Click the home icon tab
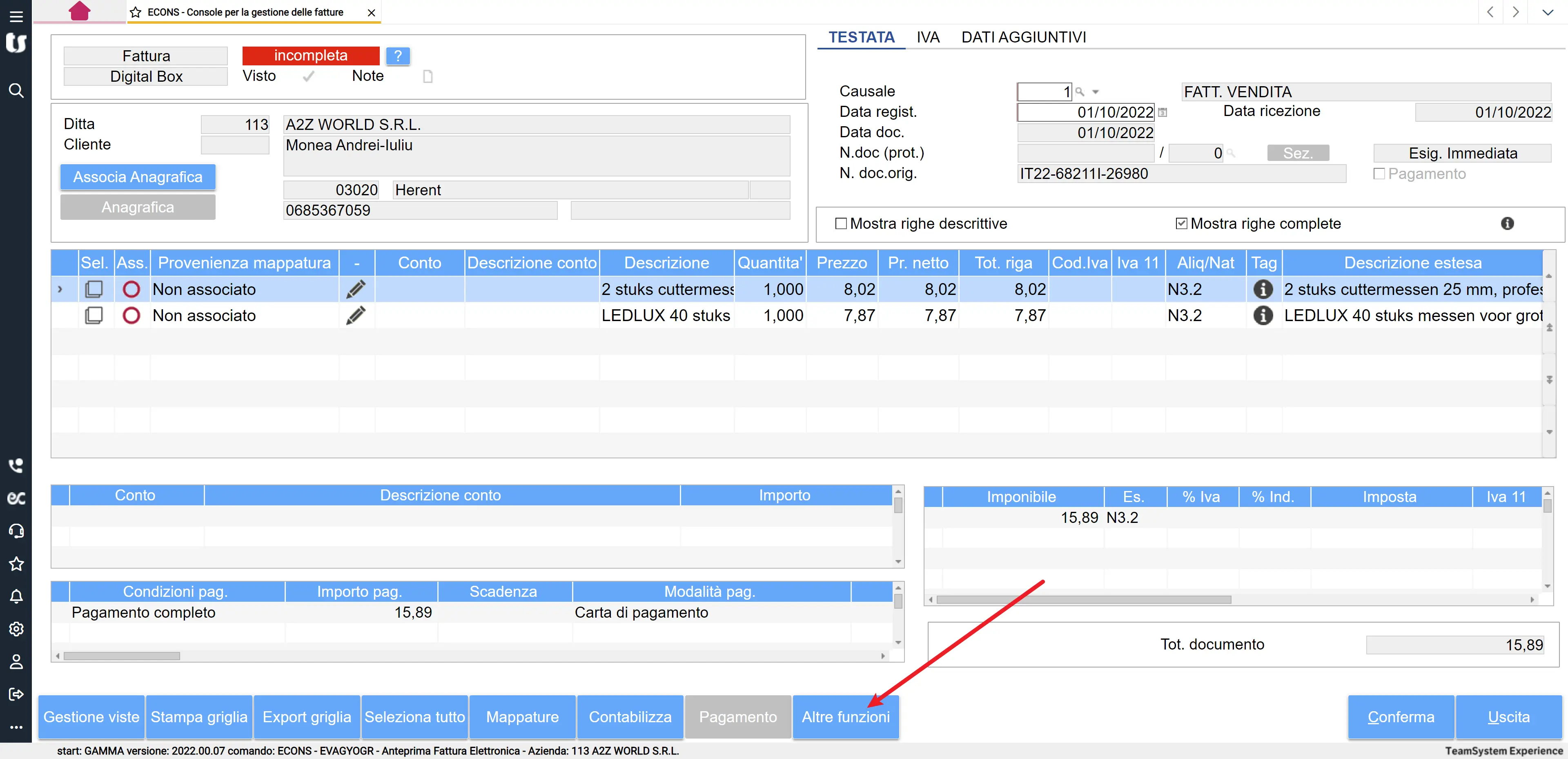The height and width of the screenshot is (759, 1568). pos(79,11)
